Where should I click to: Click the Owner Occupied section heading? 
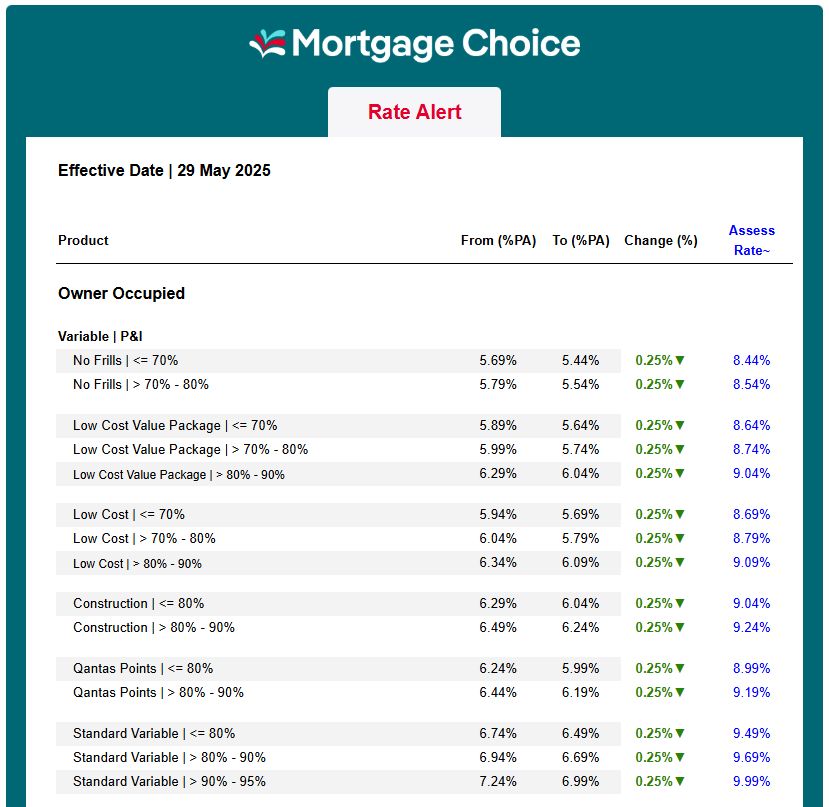click(x=121, y=294)
